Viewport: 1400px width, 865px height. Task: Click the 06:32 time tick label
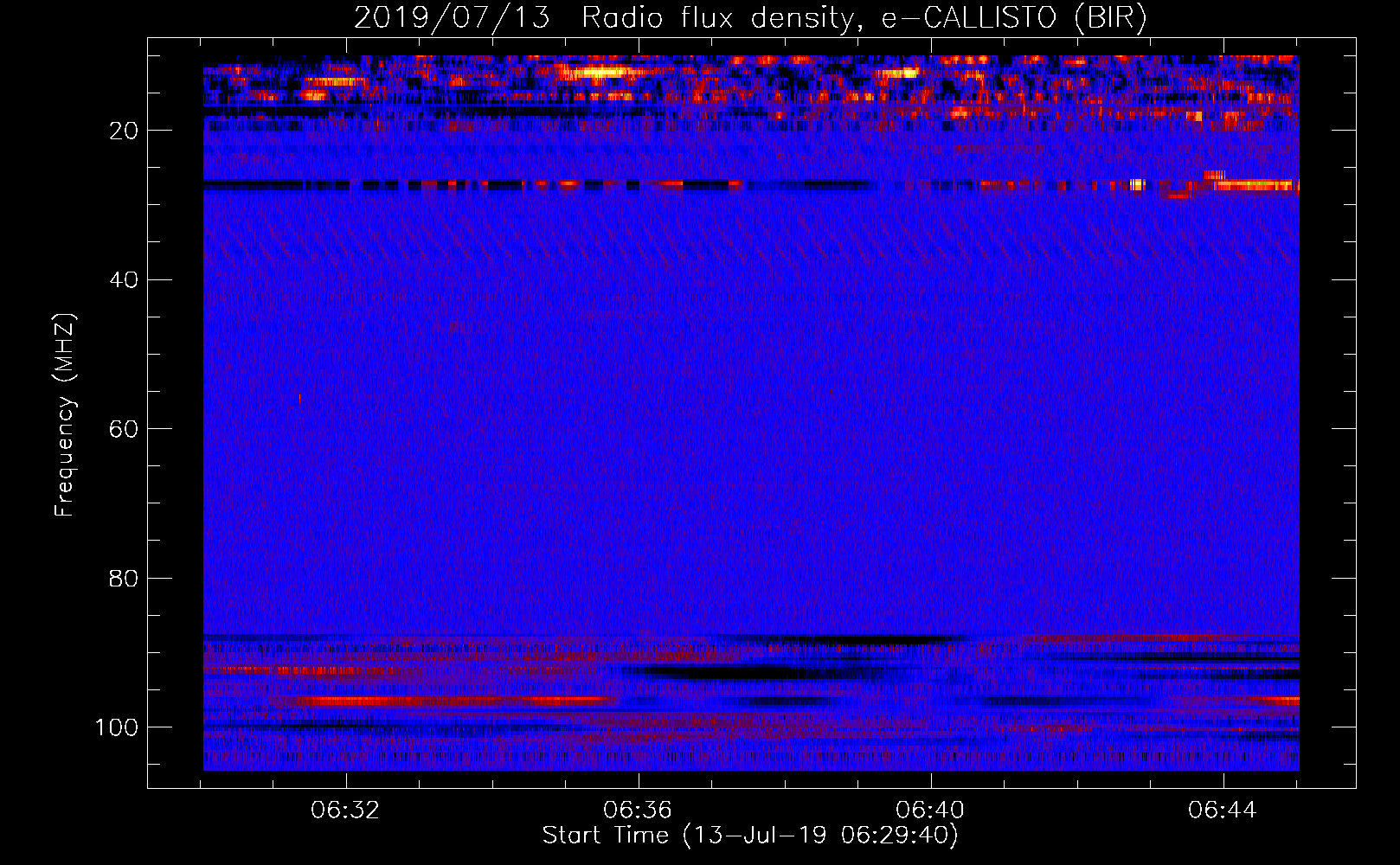tap(346, 811)
